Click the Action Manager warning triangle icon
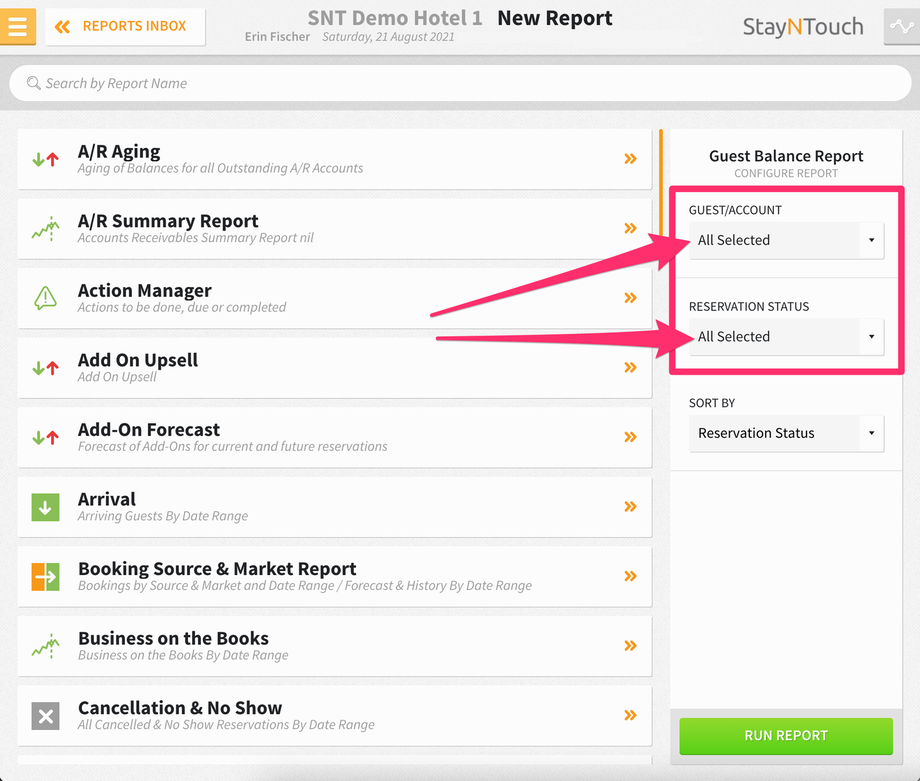The image size is (920, 781). click(46, 298)
